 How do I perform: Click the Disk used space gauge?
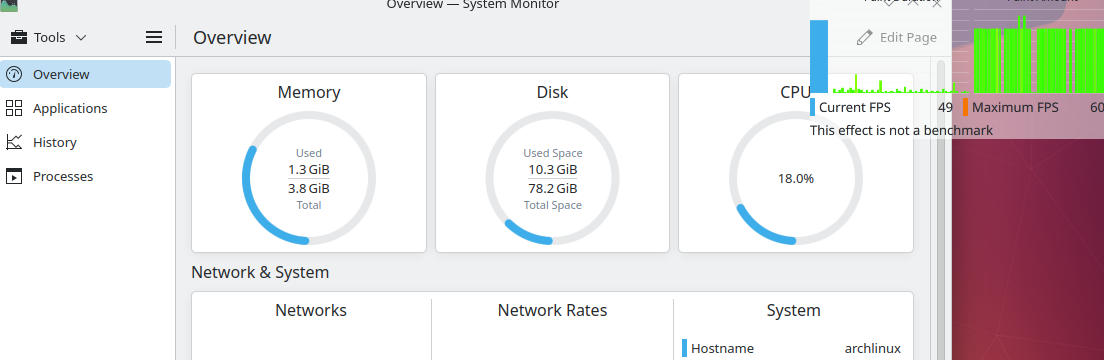click(553, 178)
